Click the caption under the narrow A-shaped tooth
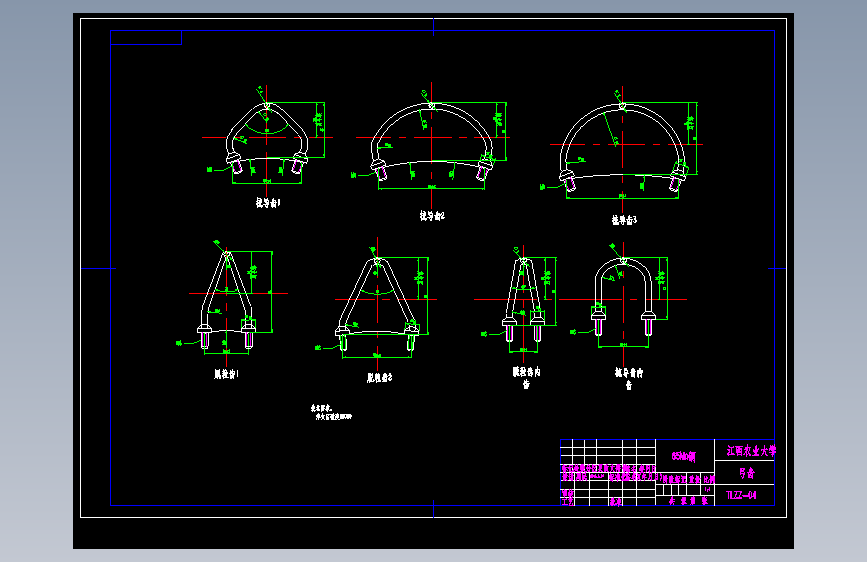The width and height of the screenshot is (867, 562). click(x=226, y=374)
